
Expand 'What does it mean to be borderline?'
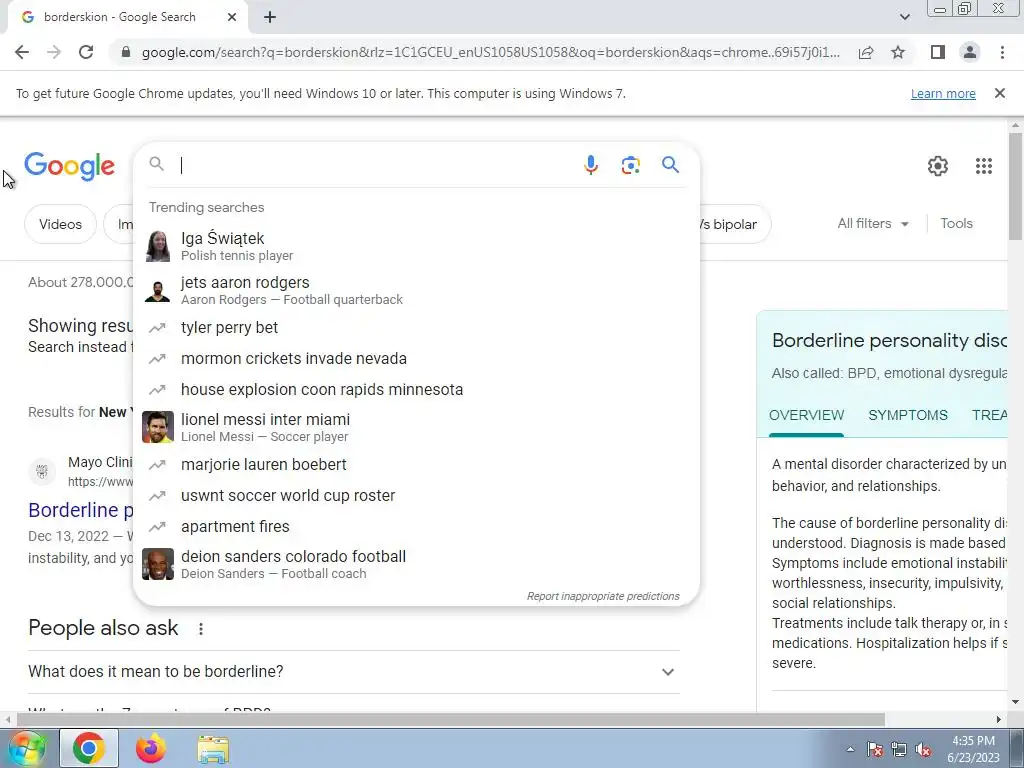coord(353,671)
